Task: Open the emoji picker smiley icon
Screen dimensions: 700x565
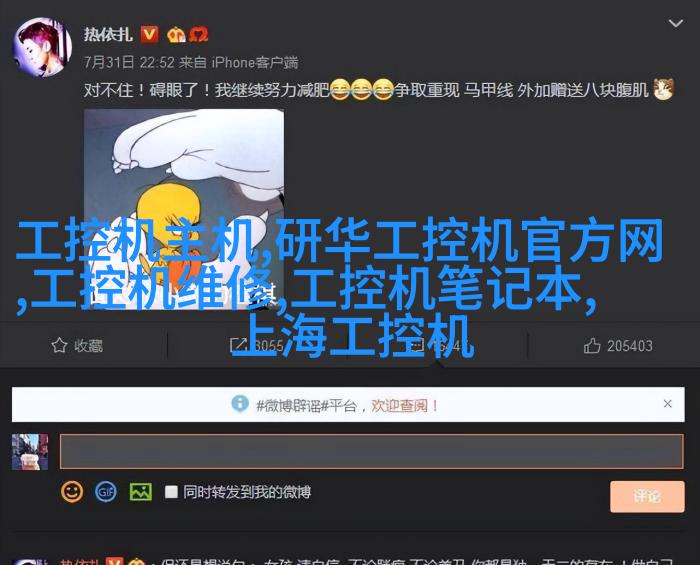Action: pos(71,492)
